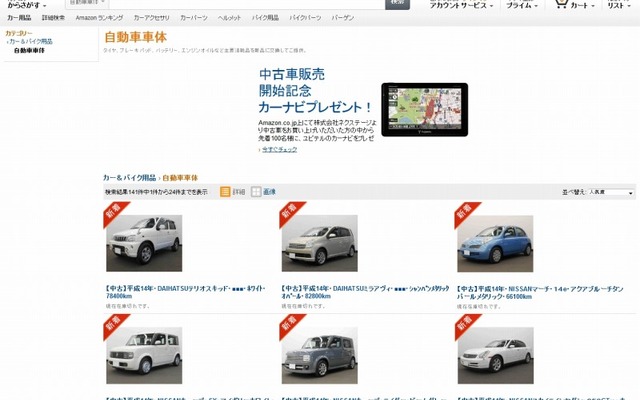Open the car navigation device promo image

(x=424, y=109)
